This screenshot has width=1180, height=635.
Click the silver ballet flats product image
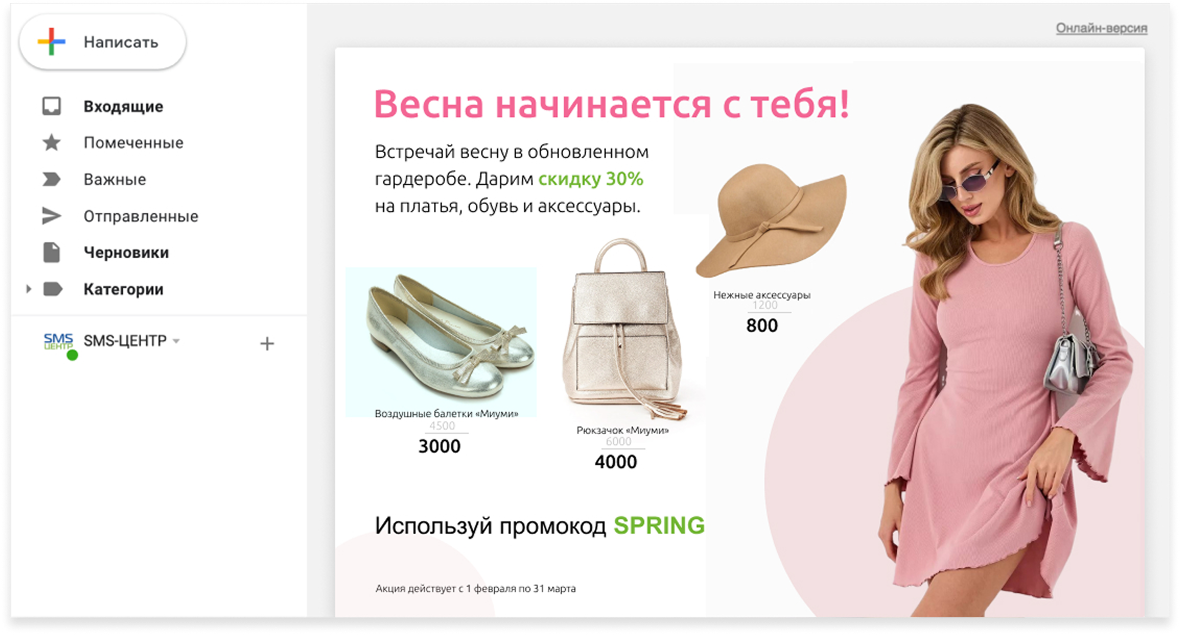point(441,340)
